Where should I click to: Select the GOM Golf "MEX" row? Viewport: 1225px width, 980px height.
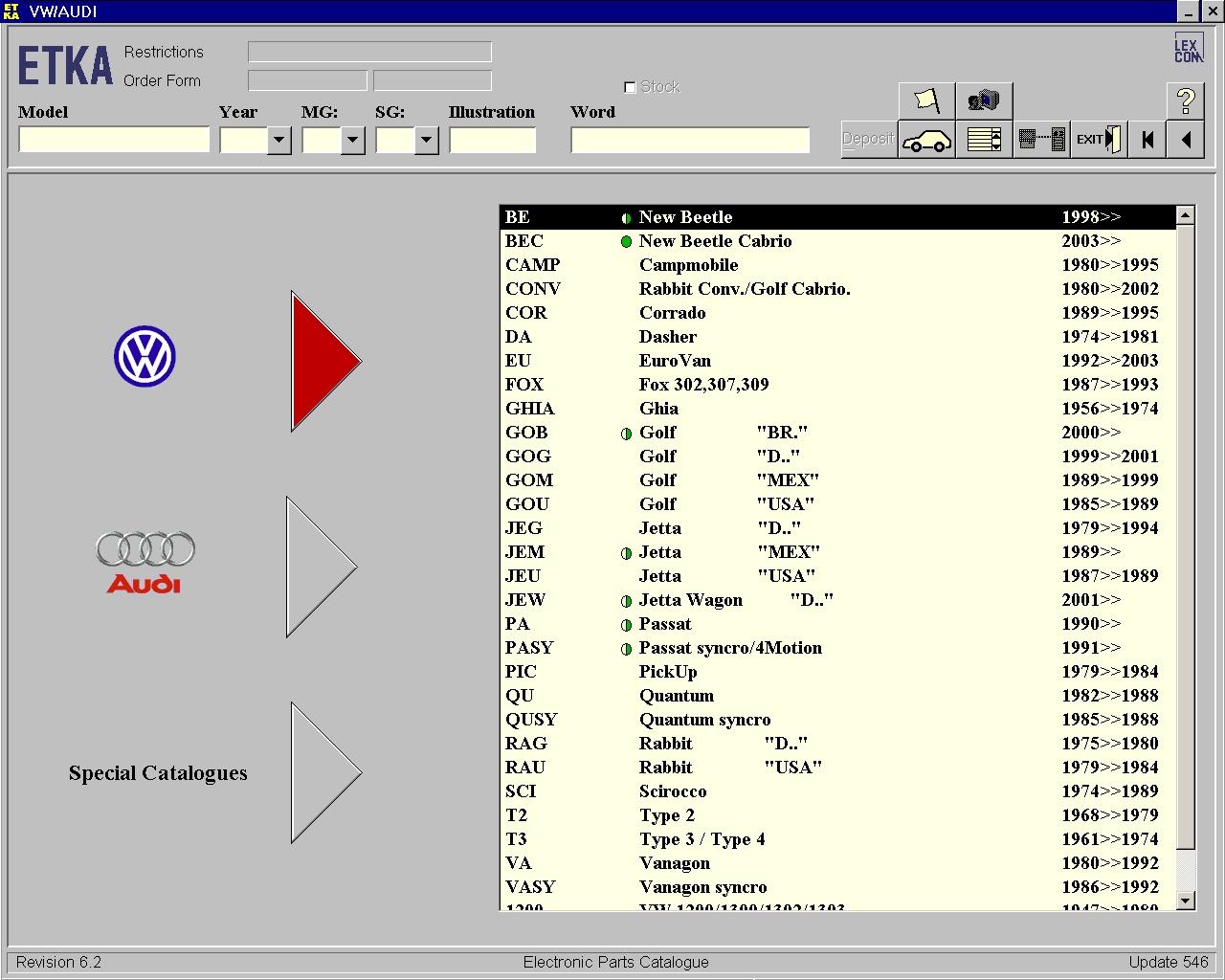(x=837, y=480)
